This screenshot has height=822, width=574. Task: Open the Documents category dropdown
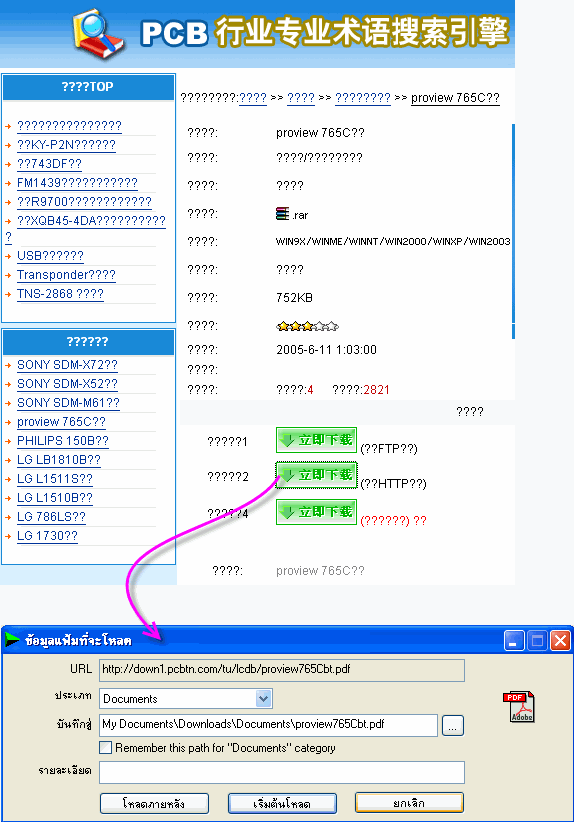(x=263, y=698)
